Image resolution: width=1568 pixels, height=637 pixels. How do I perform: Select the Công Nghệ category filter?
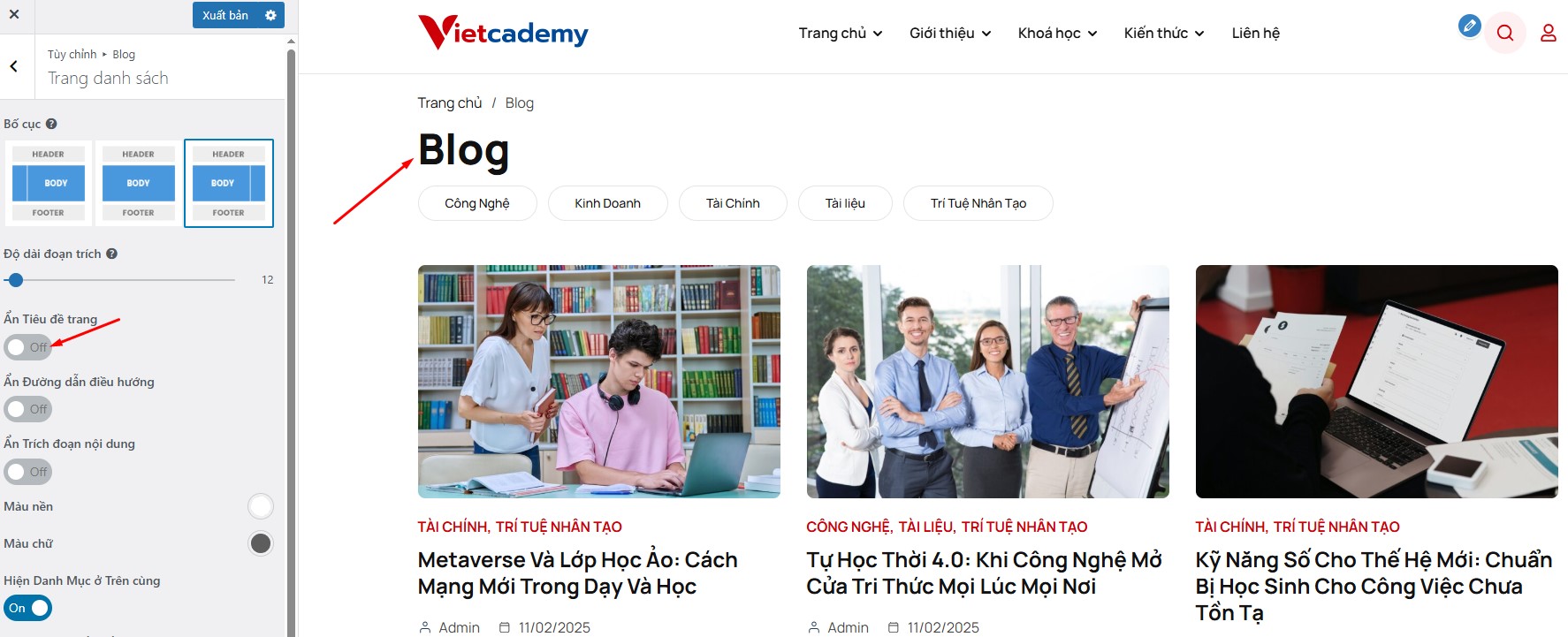pyautogui.click(x=477, y=203)
